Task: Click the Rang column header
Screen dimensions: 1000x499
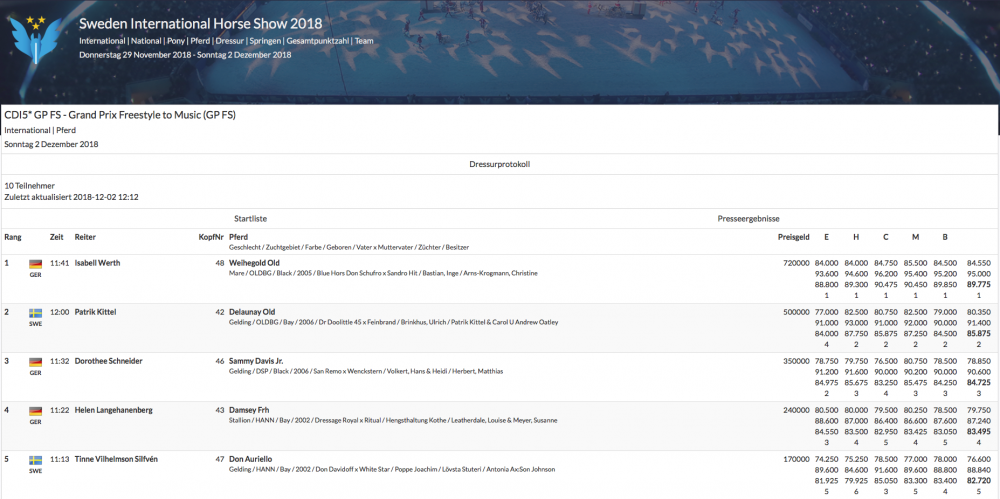Action: coord(13,237)
